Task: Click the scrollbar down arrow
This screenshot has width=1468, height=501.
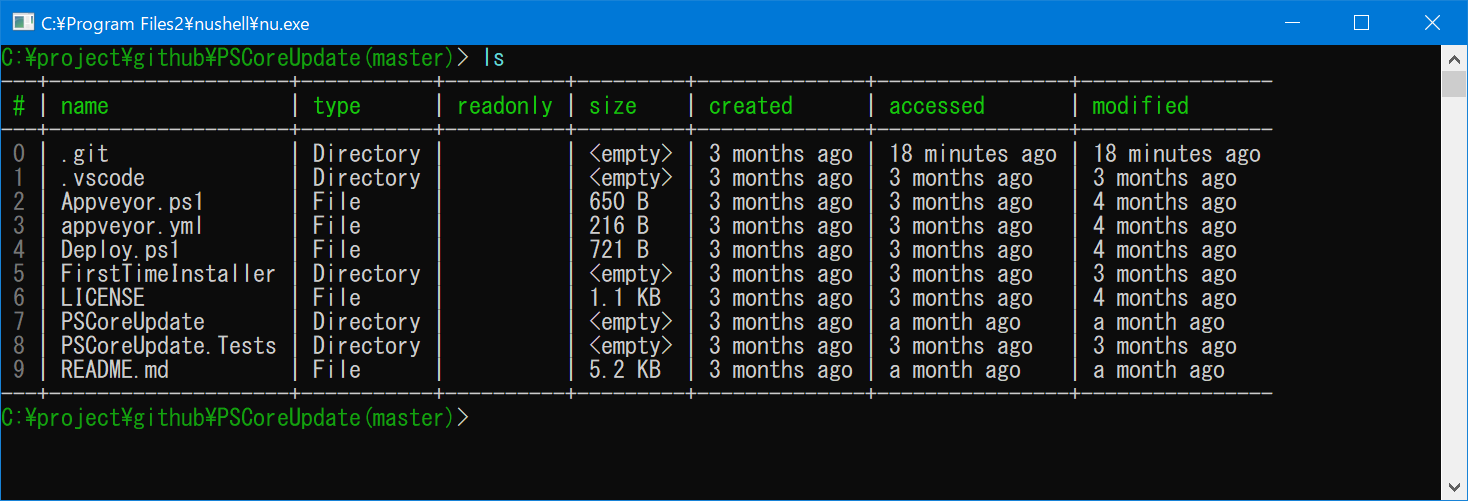Action: [x=1455, y=488]
